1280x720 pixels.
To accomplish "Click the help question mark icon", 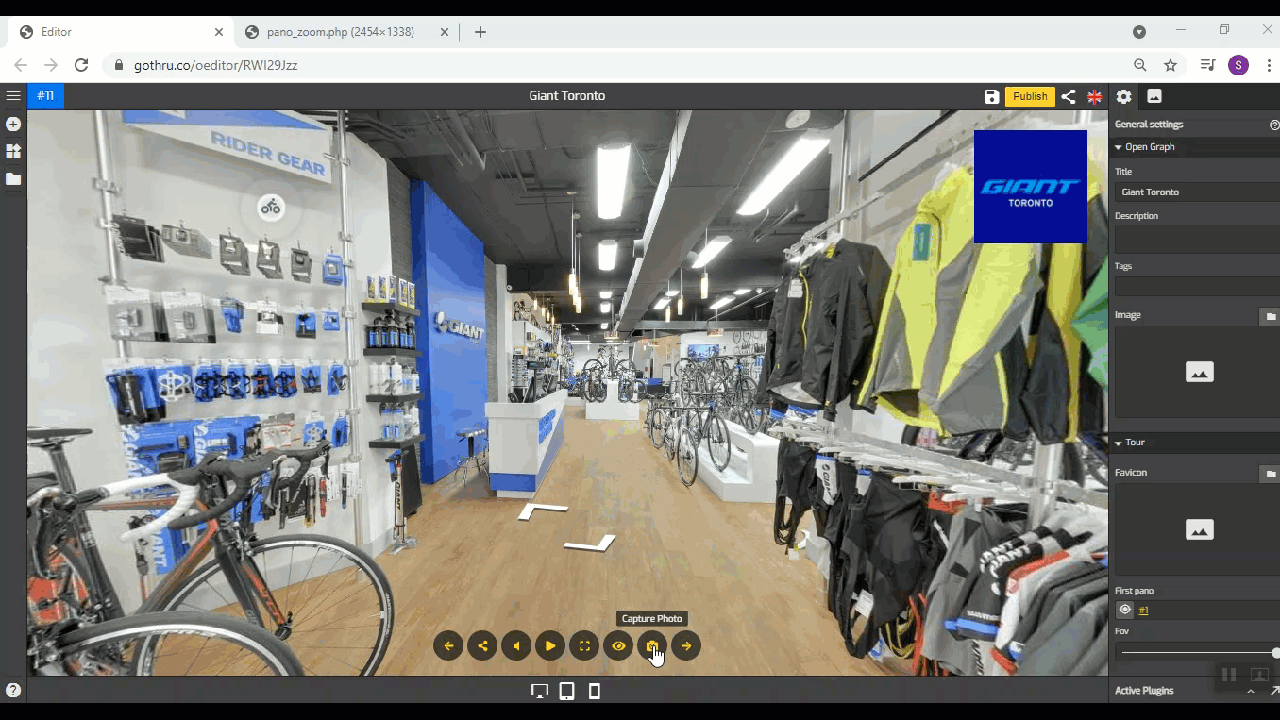I will coord(13,690).
